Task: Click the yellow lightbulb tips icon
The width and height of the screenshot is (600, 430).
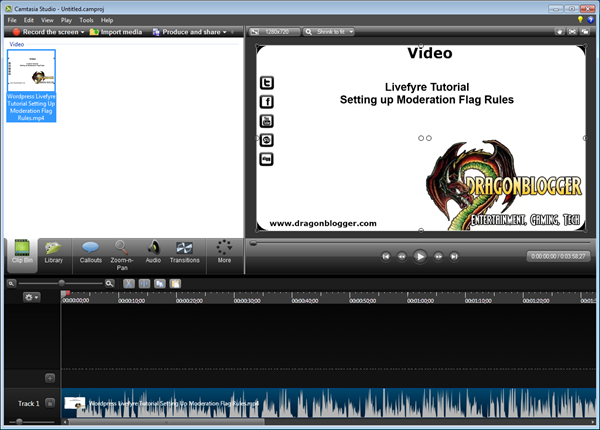Action: tap(580, 20)
